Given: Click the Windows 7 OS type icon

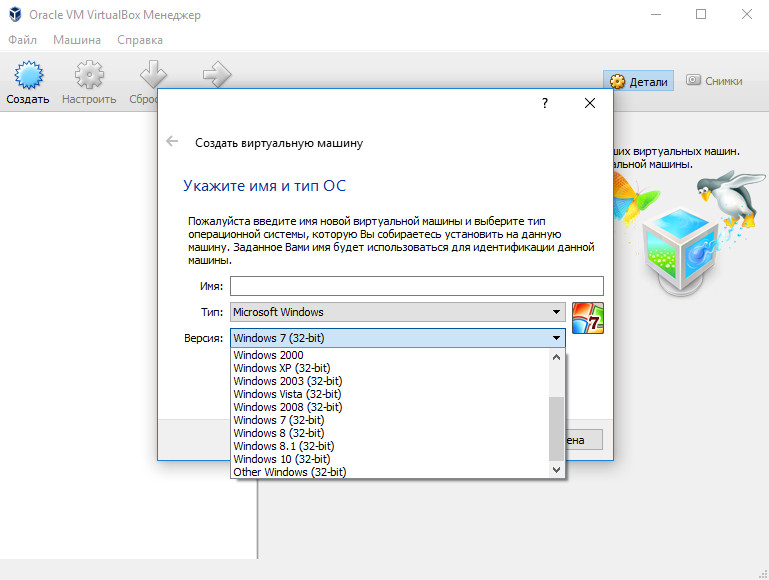Looking at the screenshot, I should point(588,318).
